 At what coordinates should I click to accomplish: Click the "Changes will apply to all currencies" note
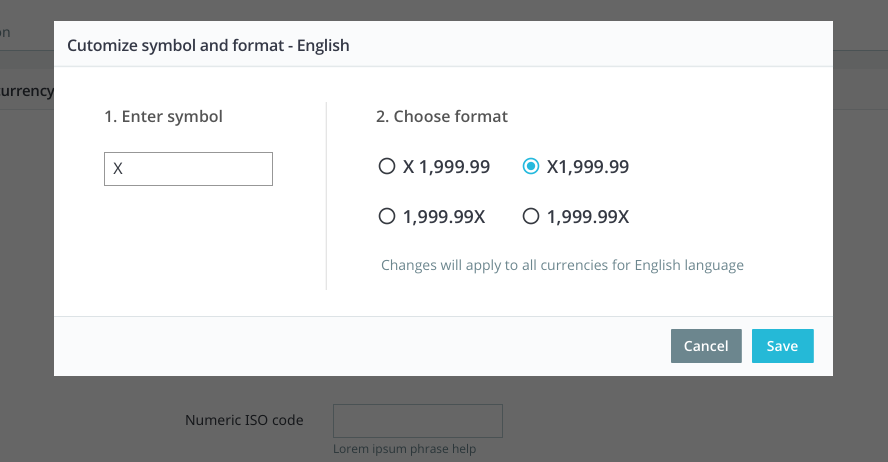[562, 265]
